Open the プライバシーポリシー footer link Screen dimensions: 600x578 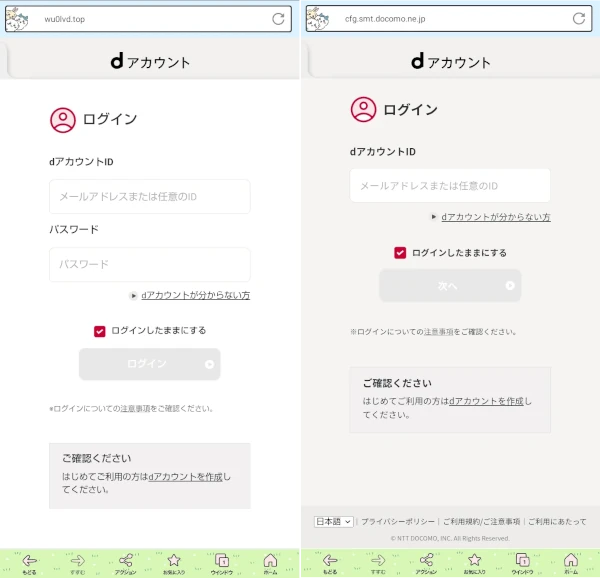(x=398, y=521)
